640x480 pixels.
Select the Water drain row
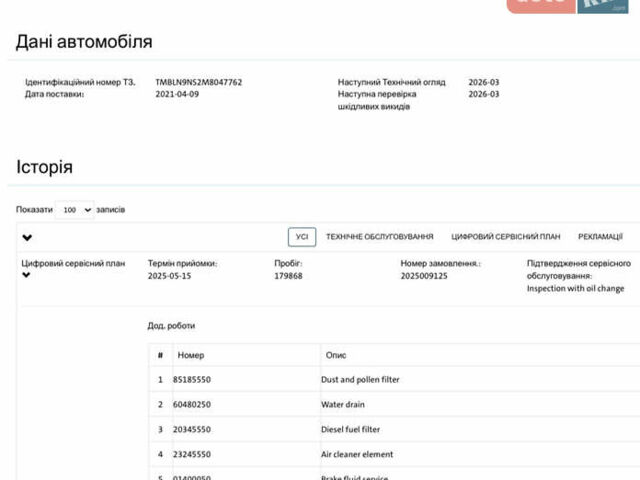[342, 405]
